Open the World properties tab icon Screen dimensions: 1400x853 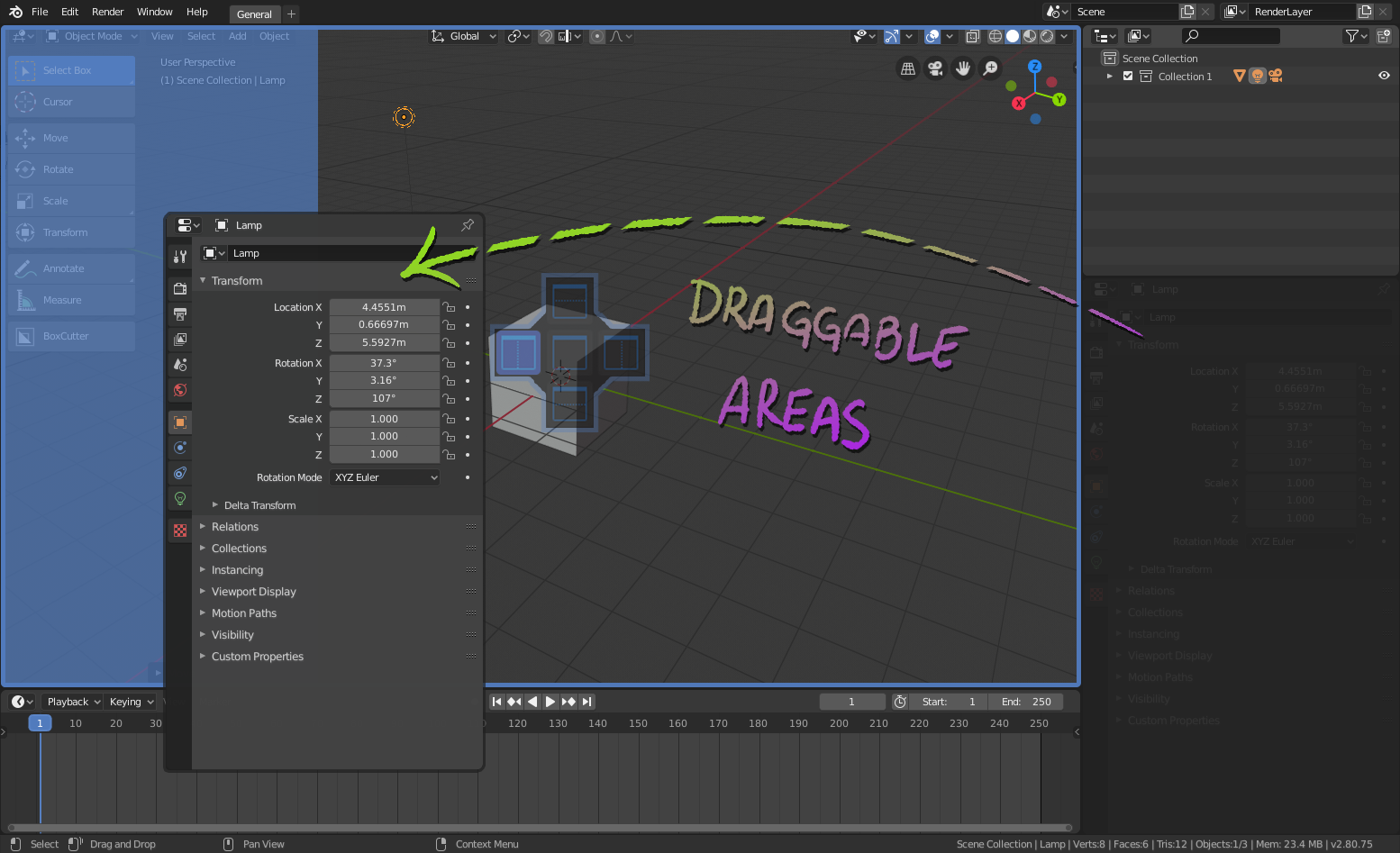(180, 390)
